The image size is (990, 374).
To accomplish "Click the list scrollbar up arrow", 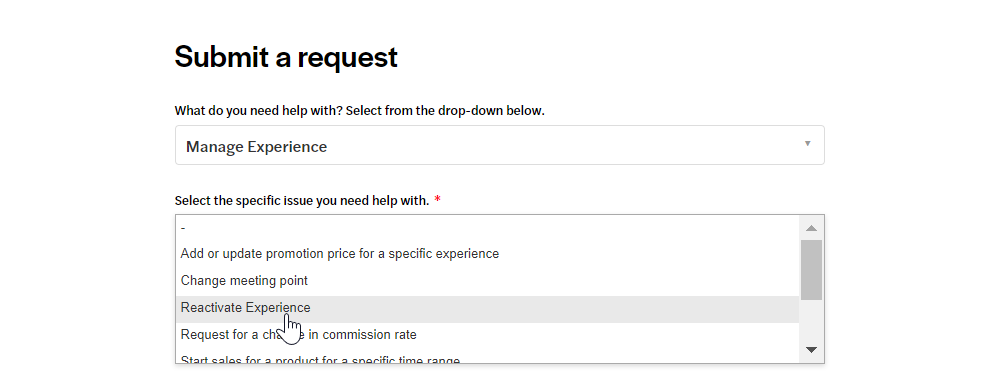I will click(811, 228).
